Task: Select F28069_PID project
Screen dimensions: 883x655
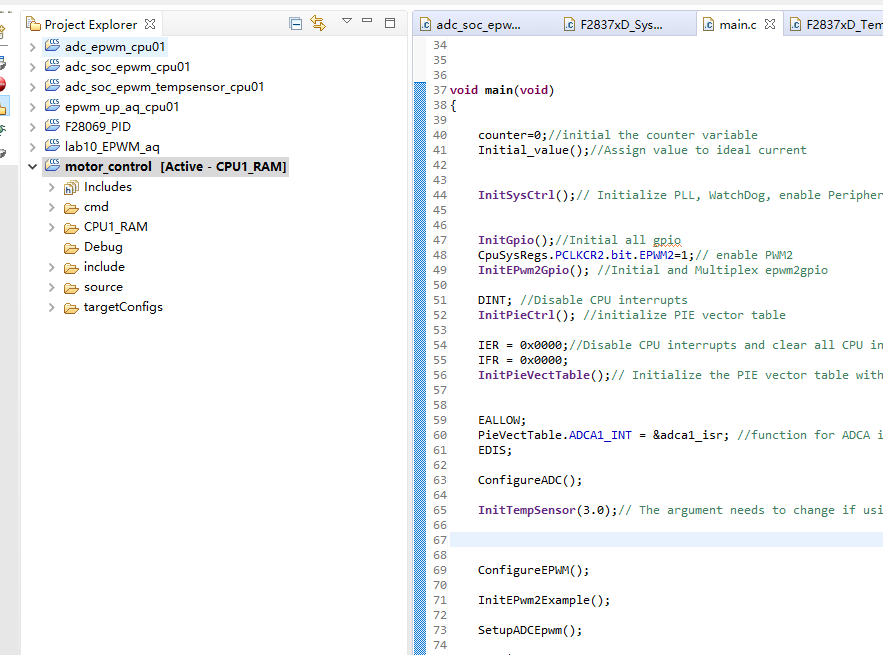Action: point(97,127)
